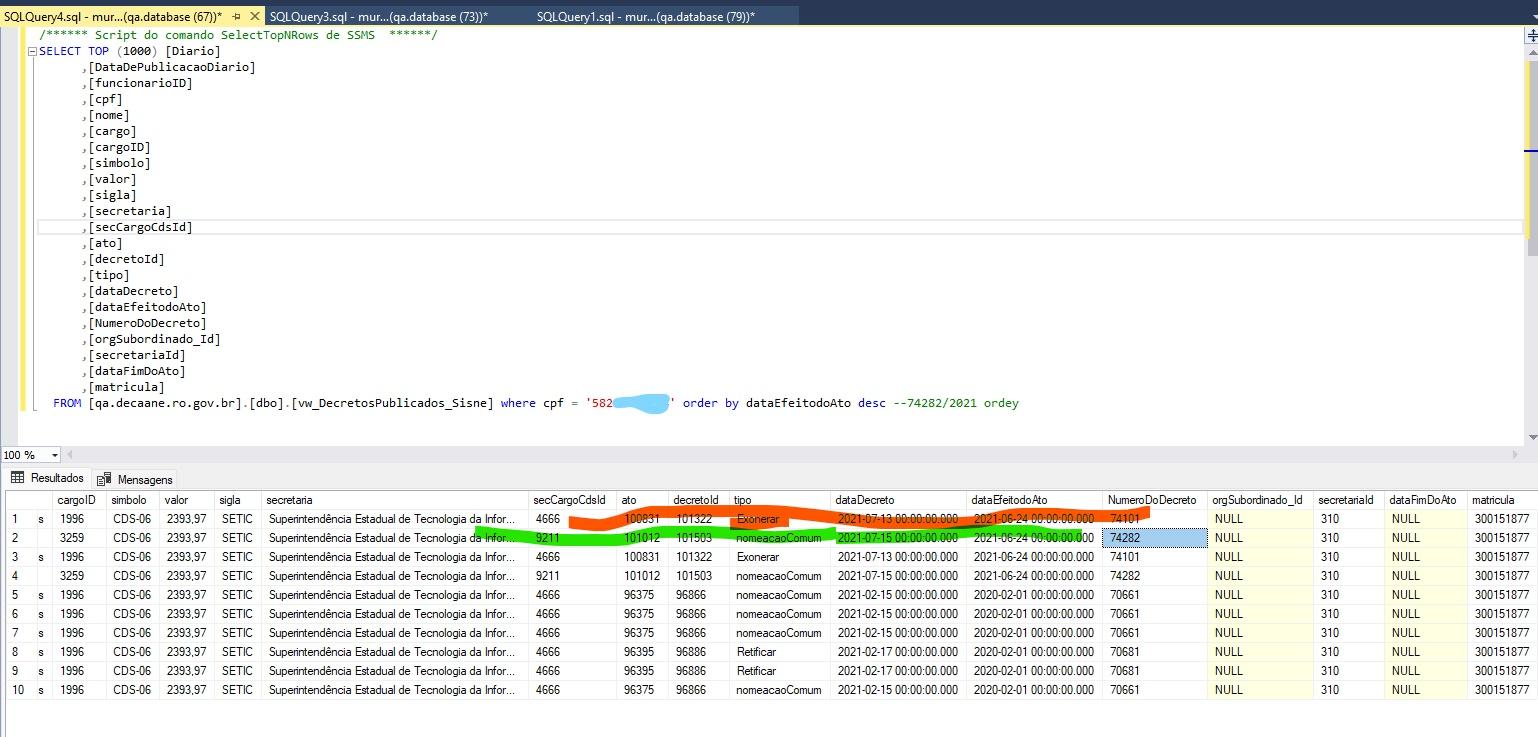Pin the SQLQuery4.sql tab
The height and width of the screenshot is (737, 1538).
click(x=238, y=17)
